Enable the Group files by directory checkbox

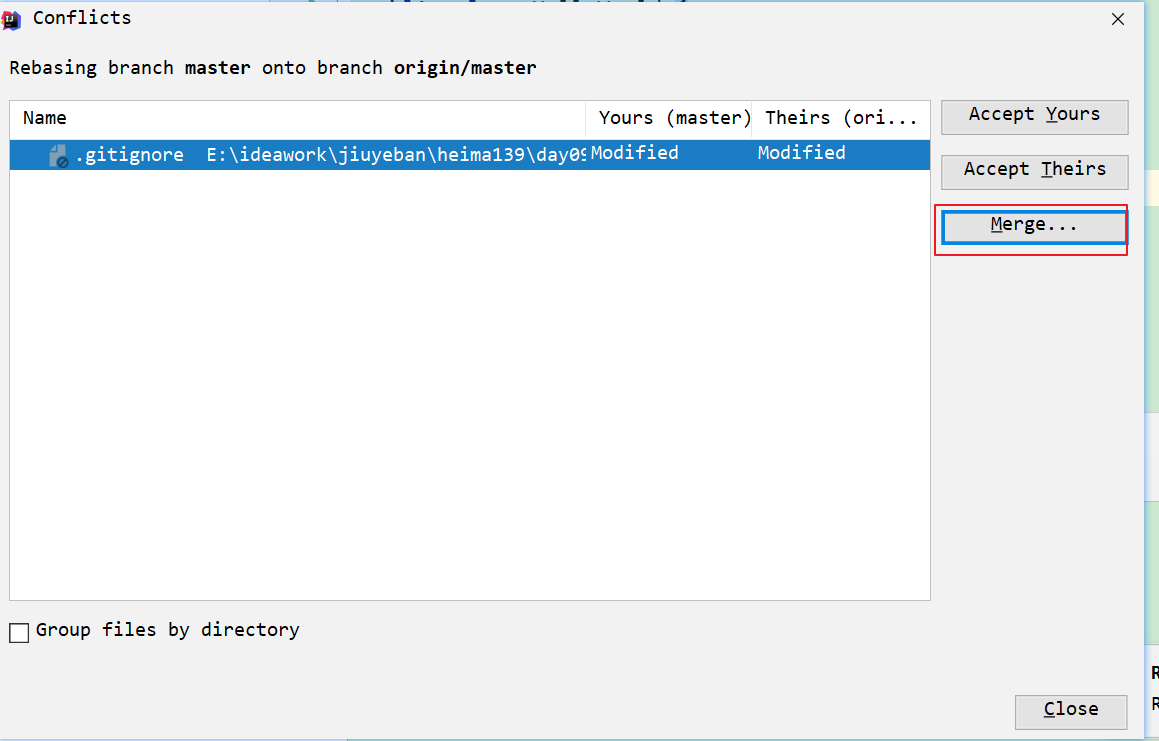[x=19, y=632]
